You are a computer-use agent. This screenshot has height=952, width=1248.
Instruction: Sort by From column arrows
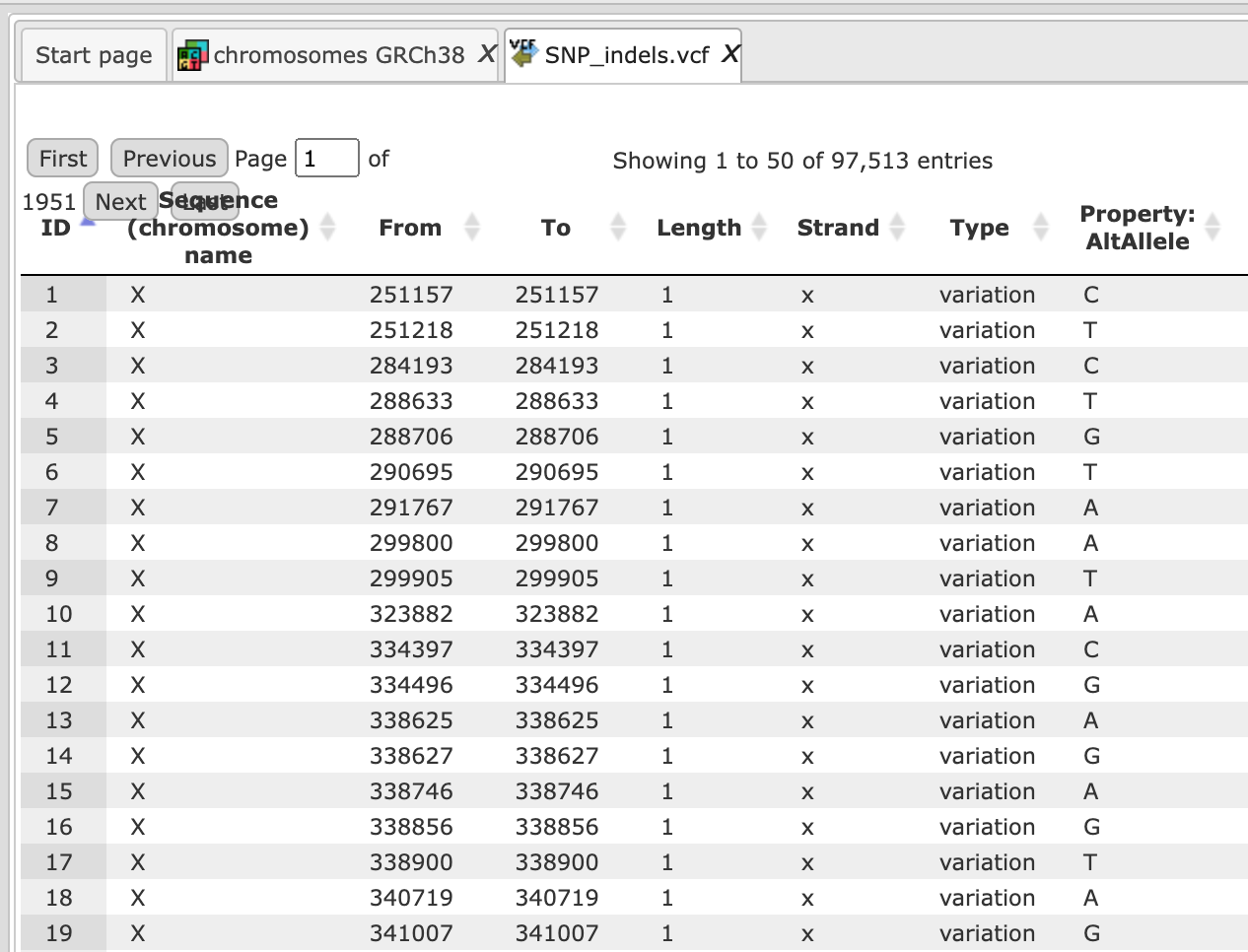pos(472,227)
